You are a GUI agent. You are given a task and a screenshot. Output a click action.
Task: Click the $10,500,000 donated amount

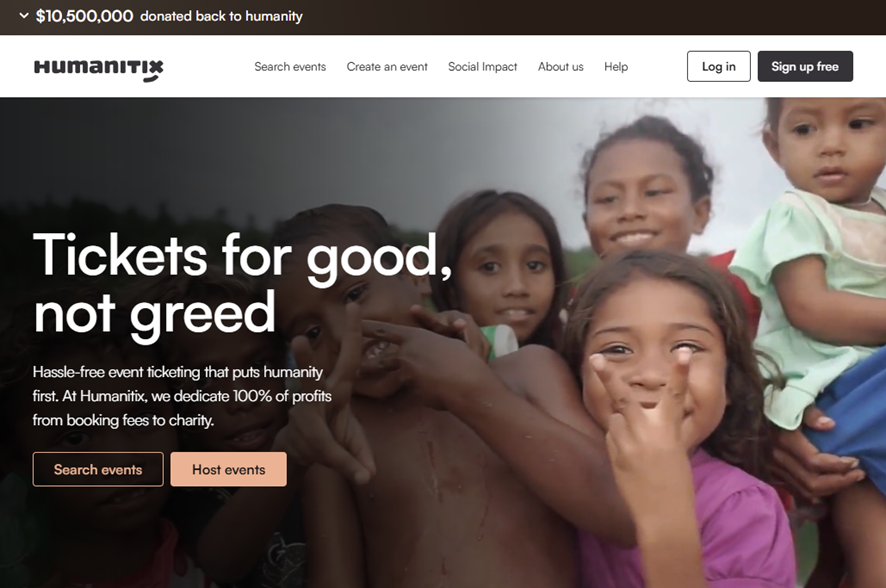[84, 16]
